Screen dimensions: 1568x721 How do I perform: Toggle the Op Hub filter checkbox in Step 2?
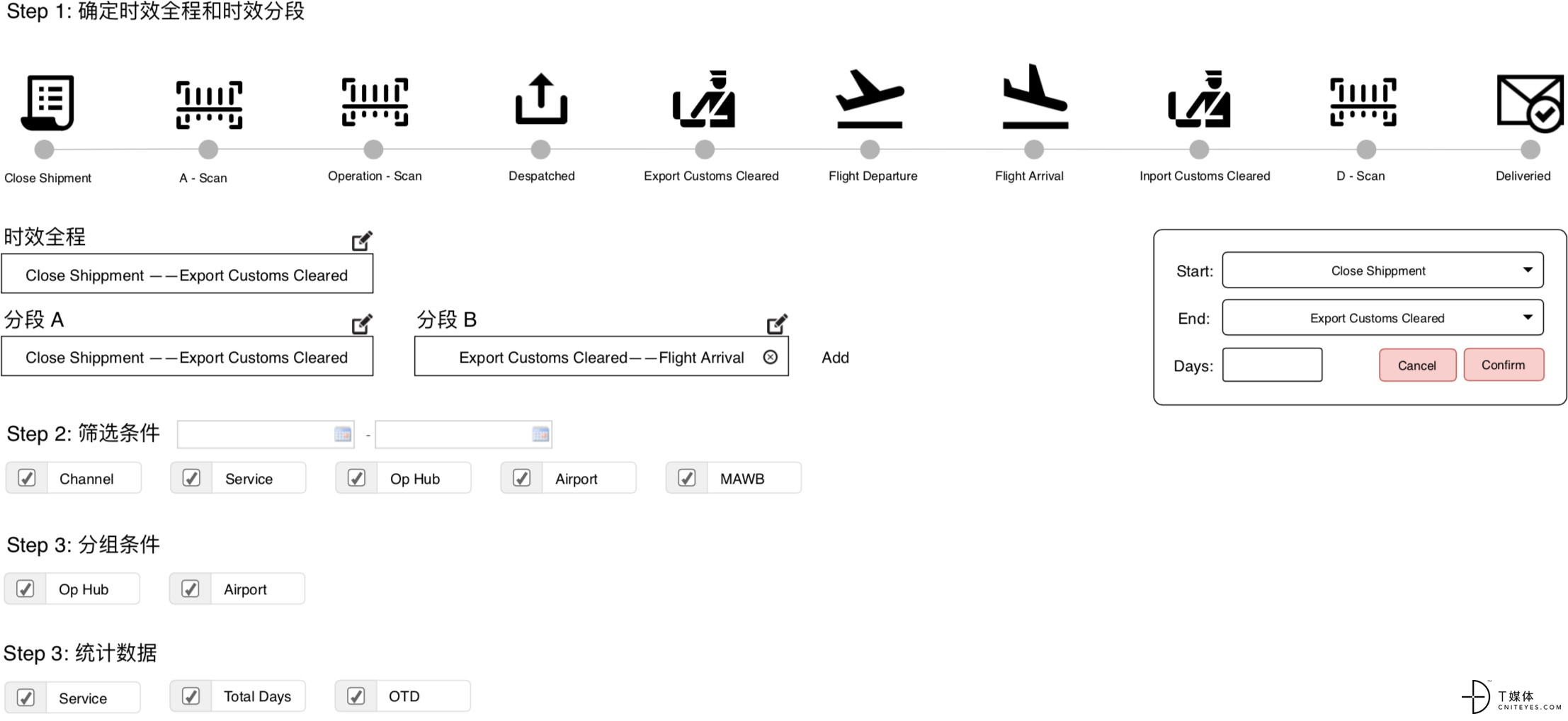356,478
